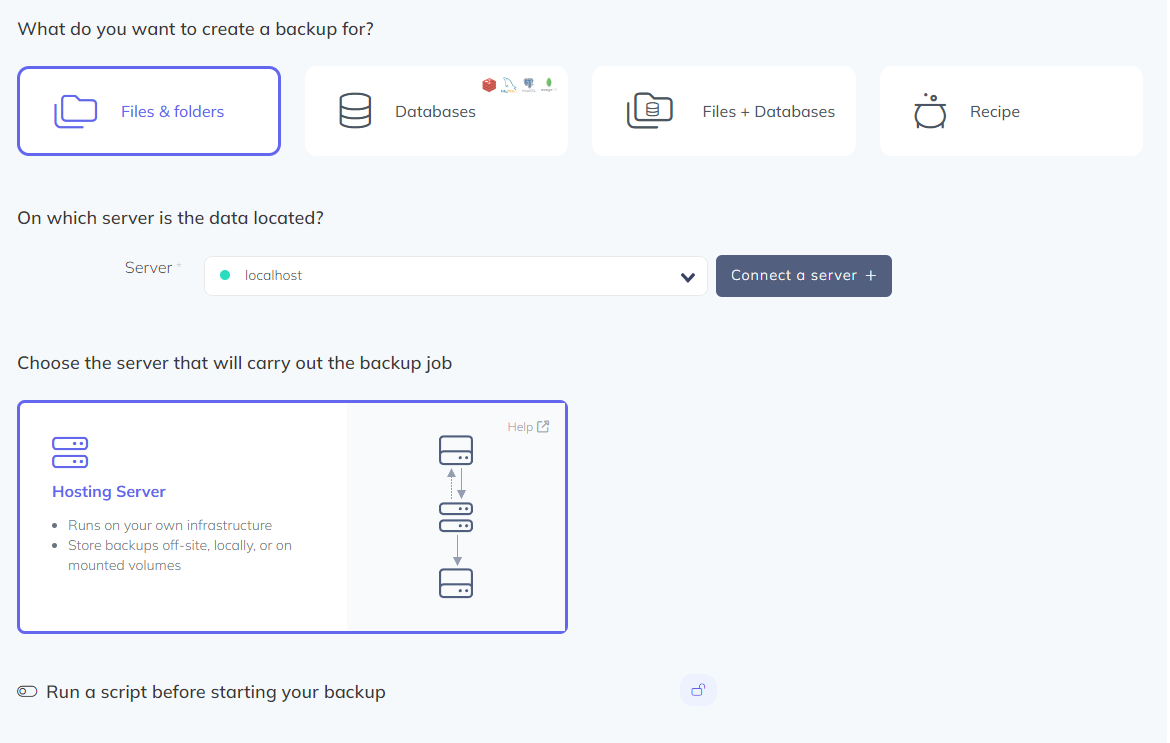Screen dimensions: 1170x743
Task: Click the database cylinder icon on Databases card
Action: 355,111
